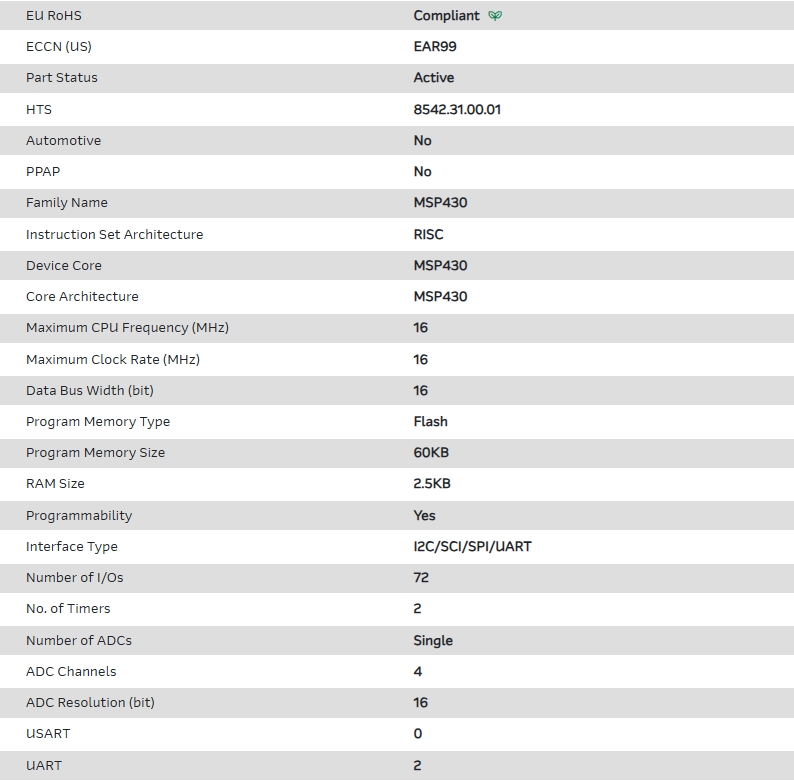Screen dimensions: 794x782
Task: Select the EAR99 ECCN value
Action: [435, 46]
